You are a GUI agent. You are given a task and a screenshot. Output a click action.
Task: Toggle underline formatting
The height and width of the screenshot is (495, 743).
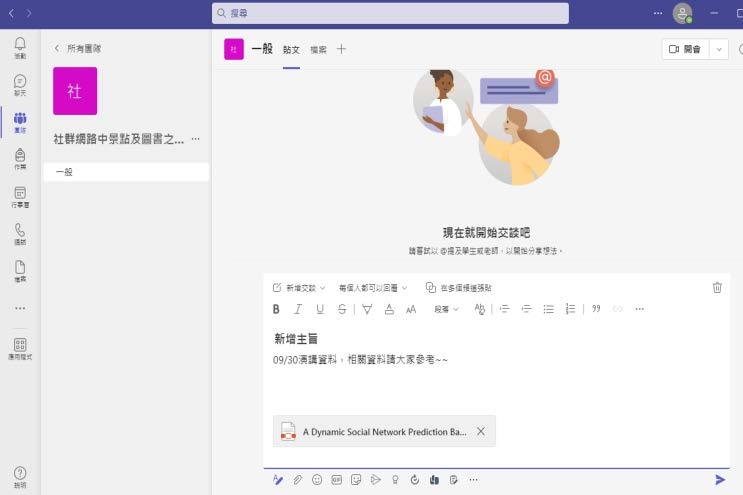(x=320, y=309)
